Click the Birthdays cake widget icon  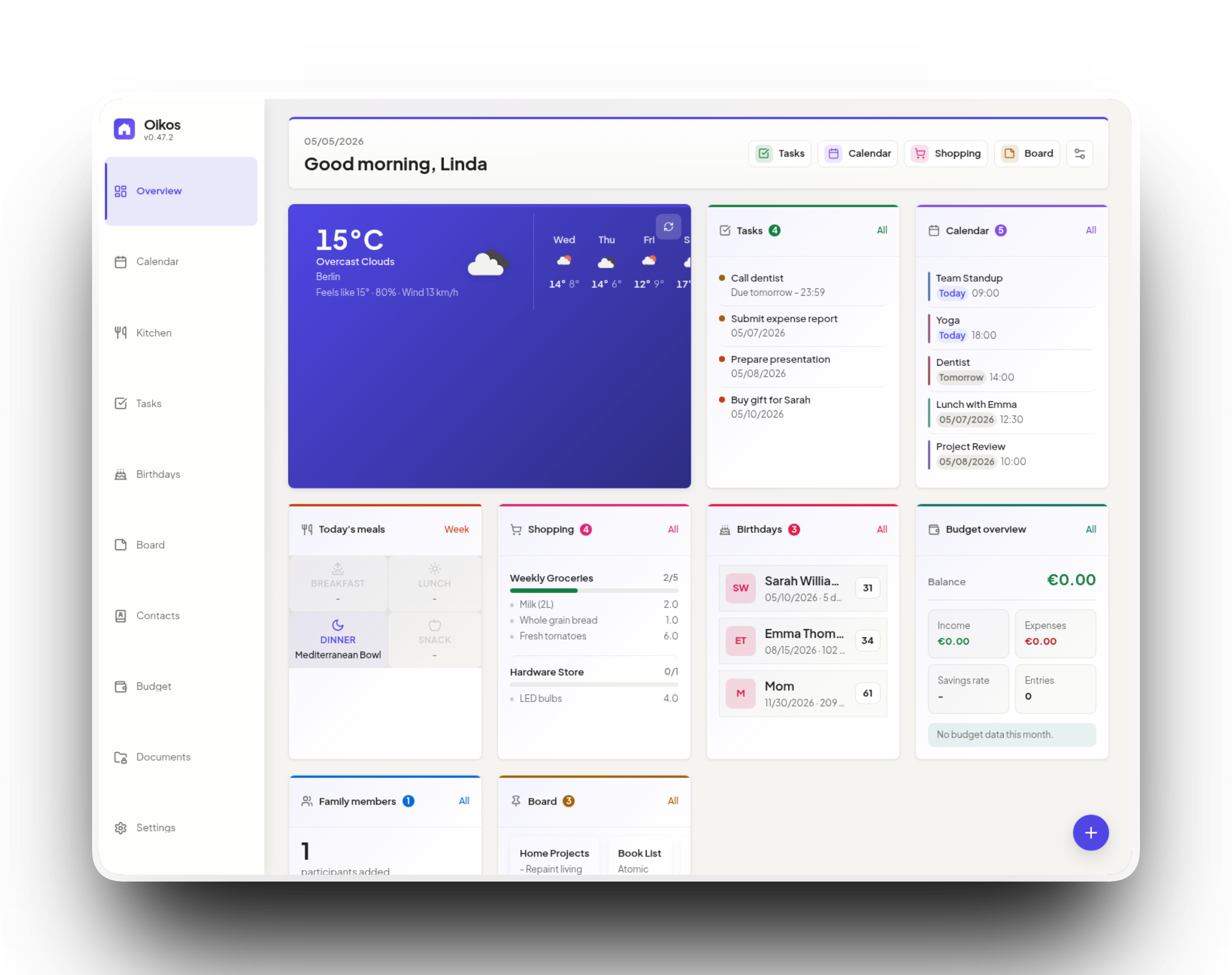[x=725, y=530]
